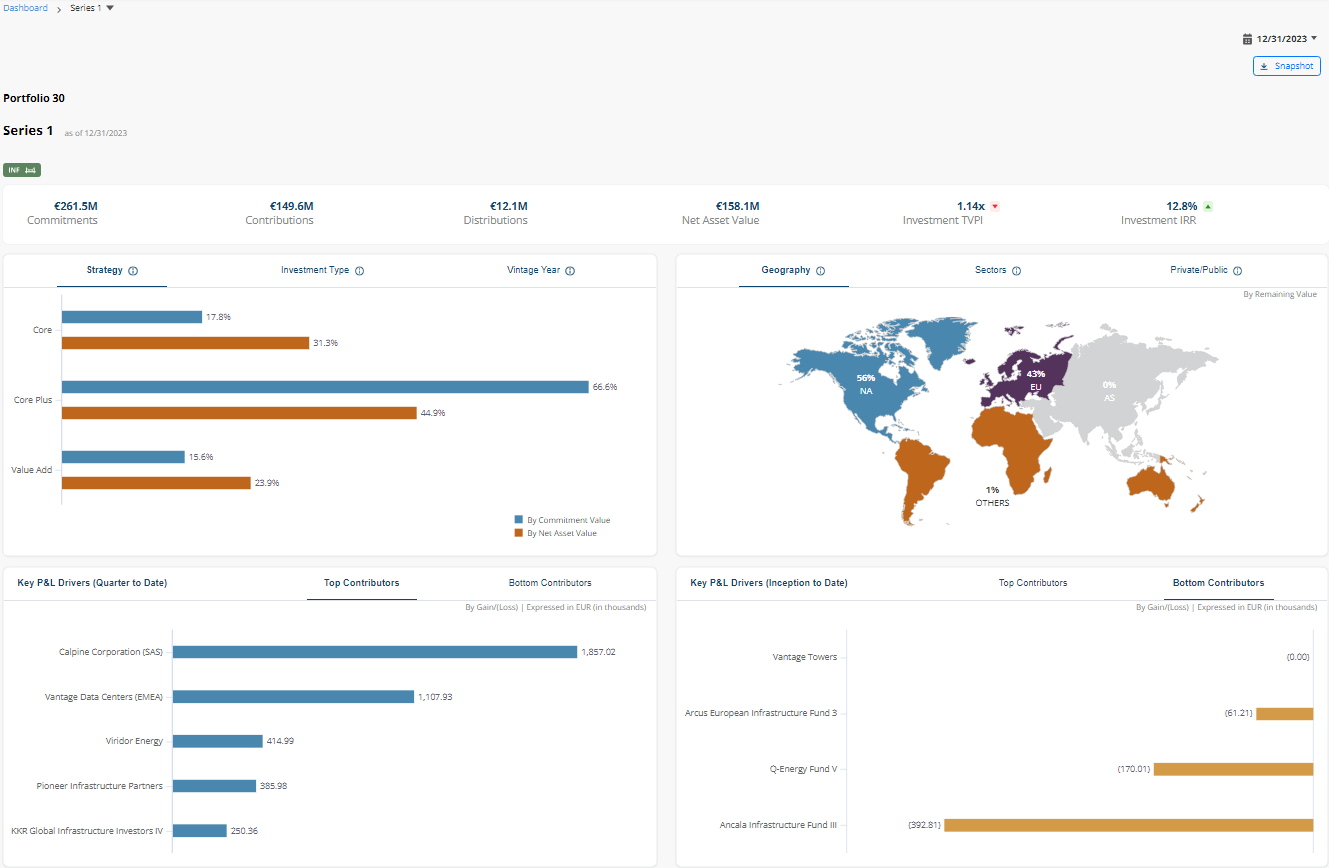
Task: Click the info icon next to Geography
Action: [x=820, y=270]
